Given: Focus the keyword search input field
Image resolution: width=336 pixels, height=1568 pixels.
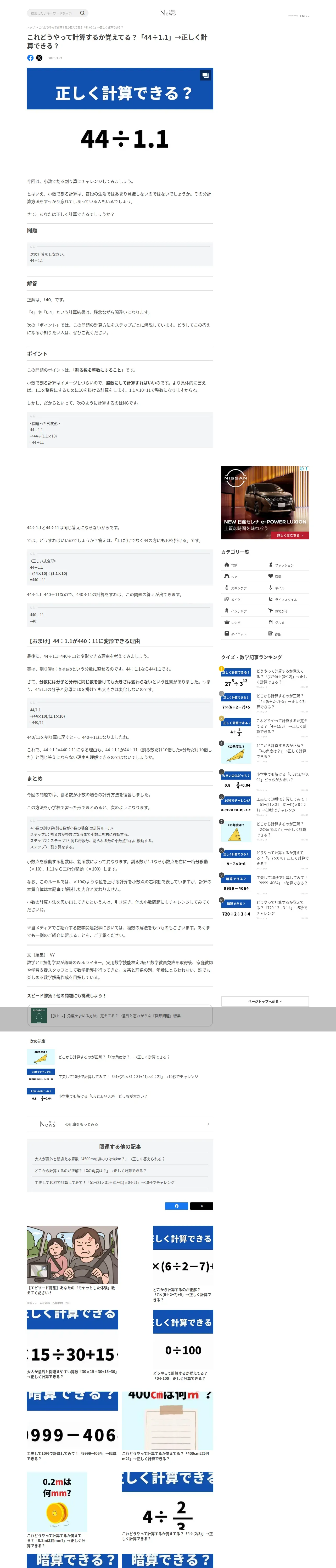Looking at the screenshot, I should tap(54, 13).
